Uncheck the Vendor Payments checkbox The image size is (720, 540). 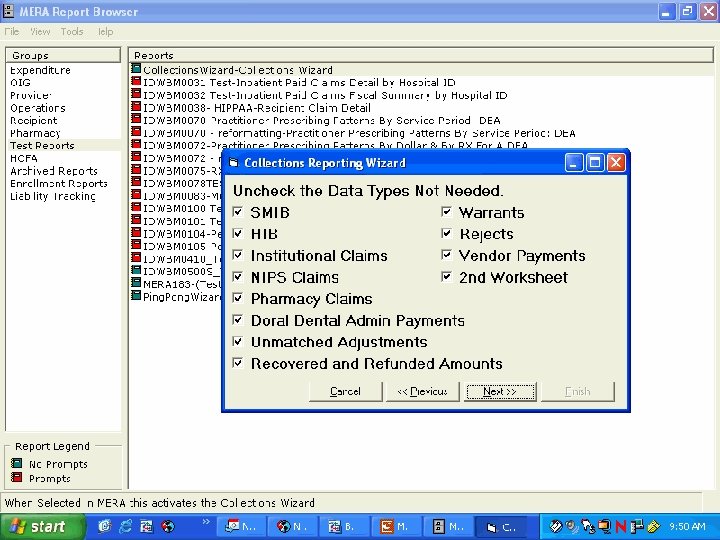(446, 255)
